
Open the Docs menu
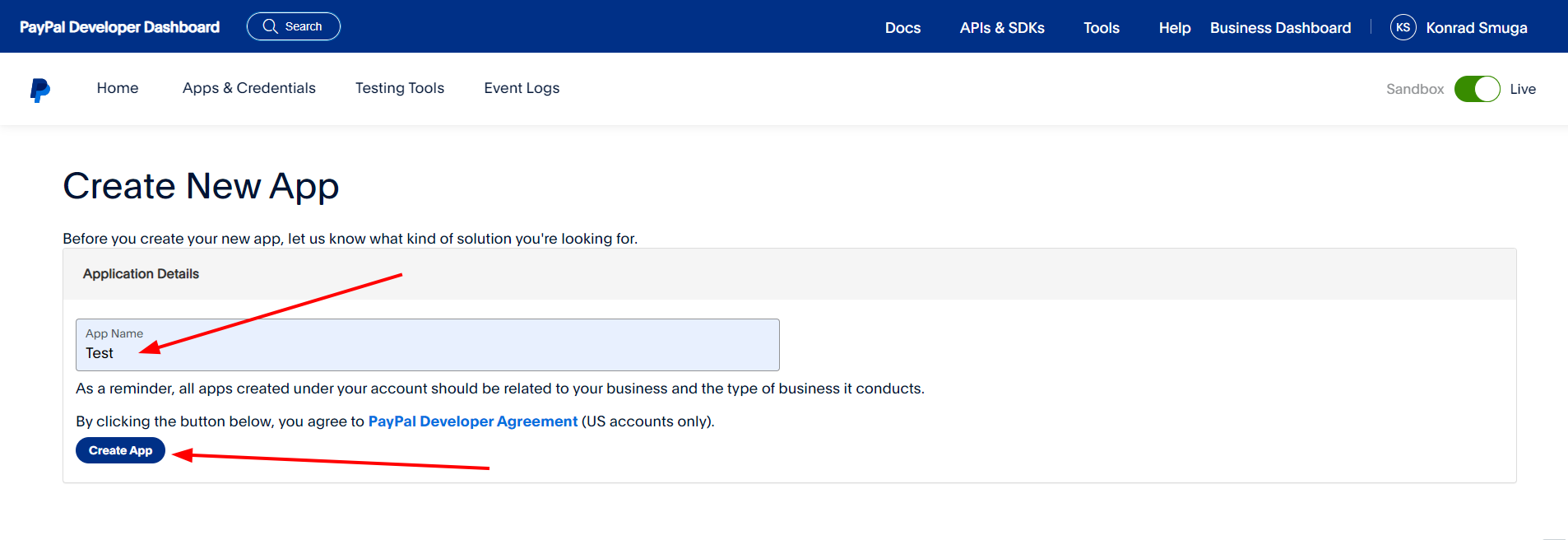click(x=902, y=28)
